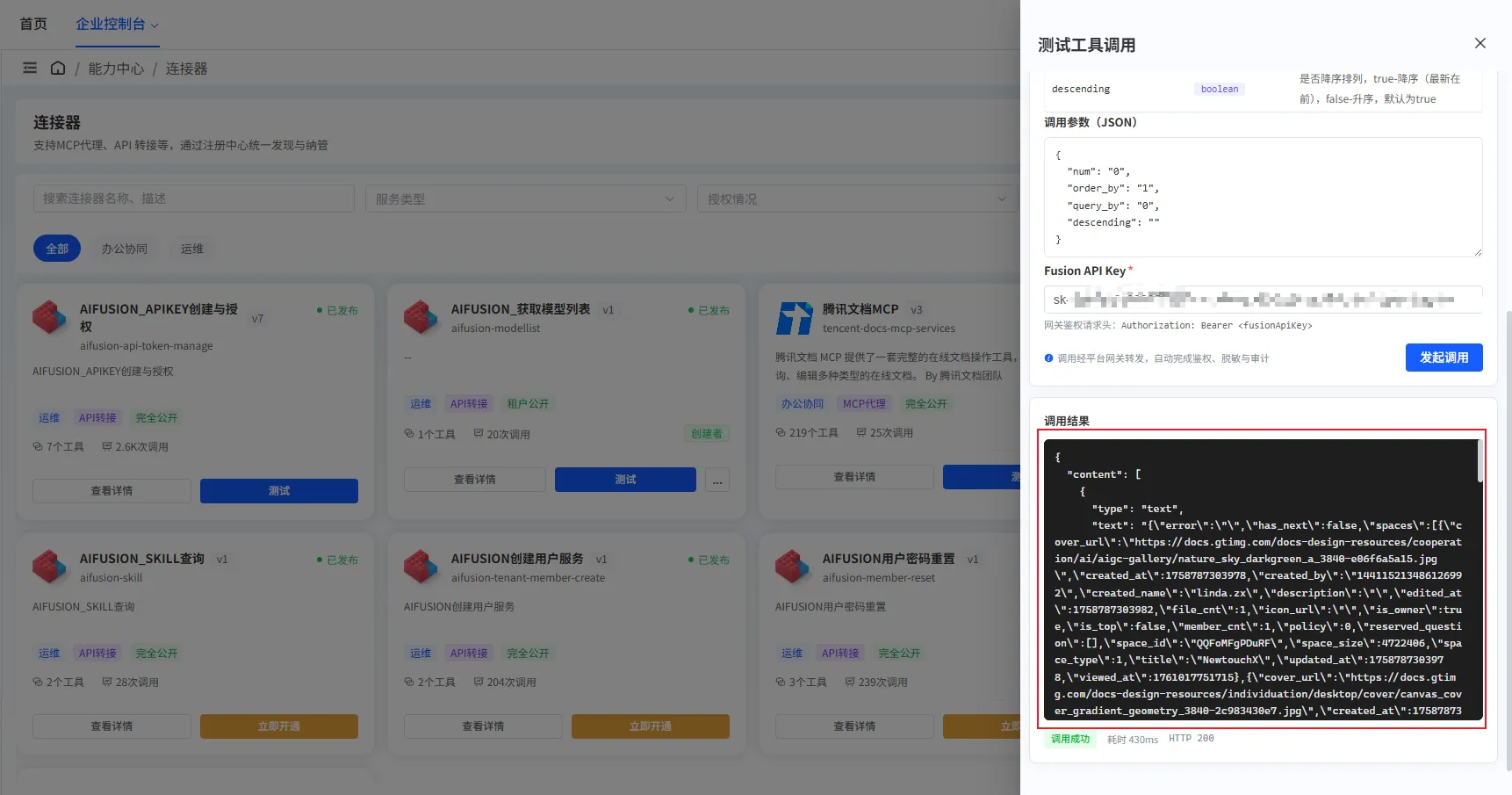The image size is (1512, 795).
Task: Open the 服务类型 dropdown
Action: [x=526, y=199]
